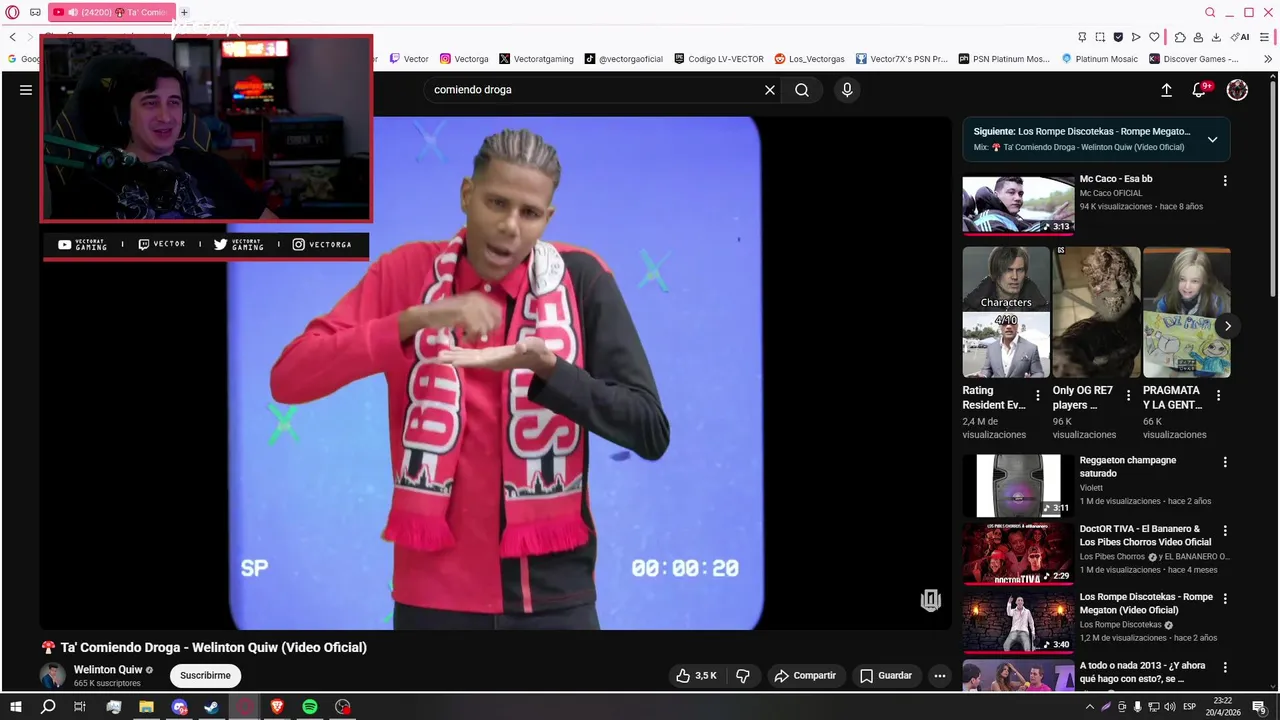This screenshot has width=1280, height=720.
Task: Open the Opera main menu icon
Action: [12, 12]
